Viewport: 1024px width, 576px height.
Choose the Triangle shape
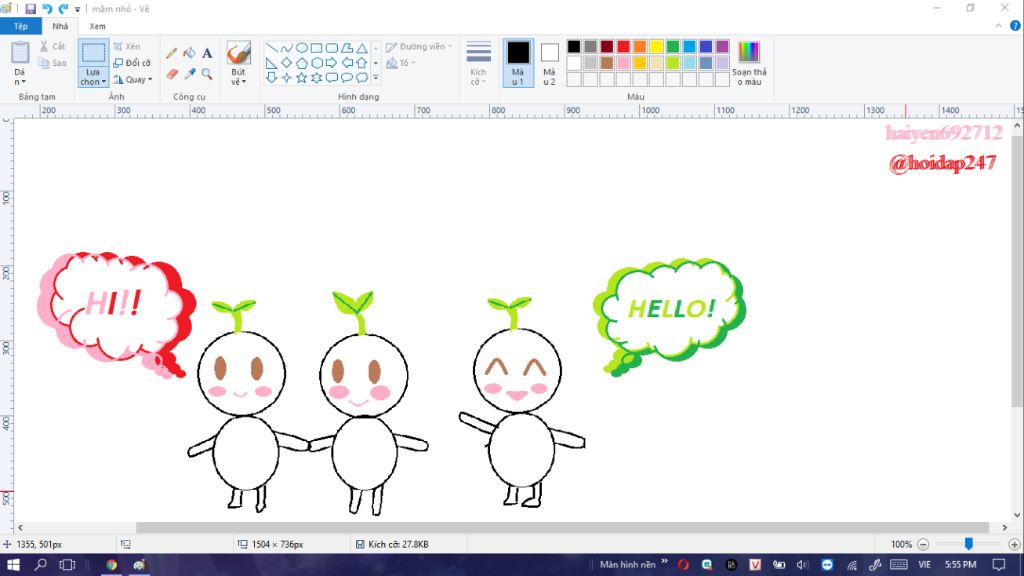click(362, 48)
